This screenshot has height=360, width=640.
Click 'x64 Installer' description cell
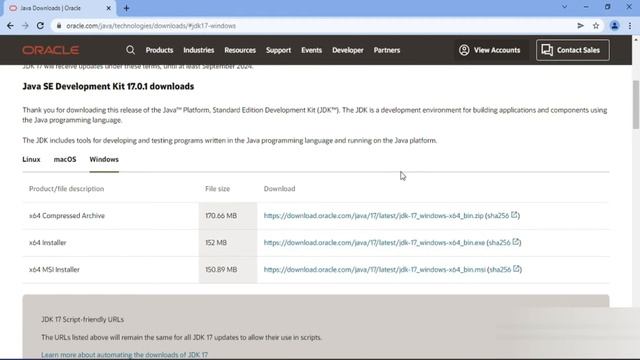pos(47,242)
